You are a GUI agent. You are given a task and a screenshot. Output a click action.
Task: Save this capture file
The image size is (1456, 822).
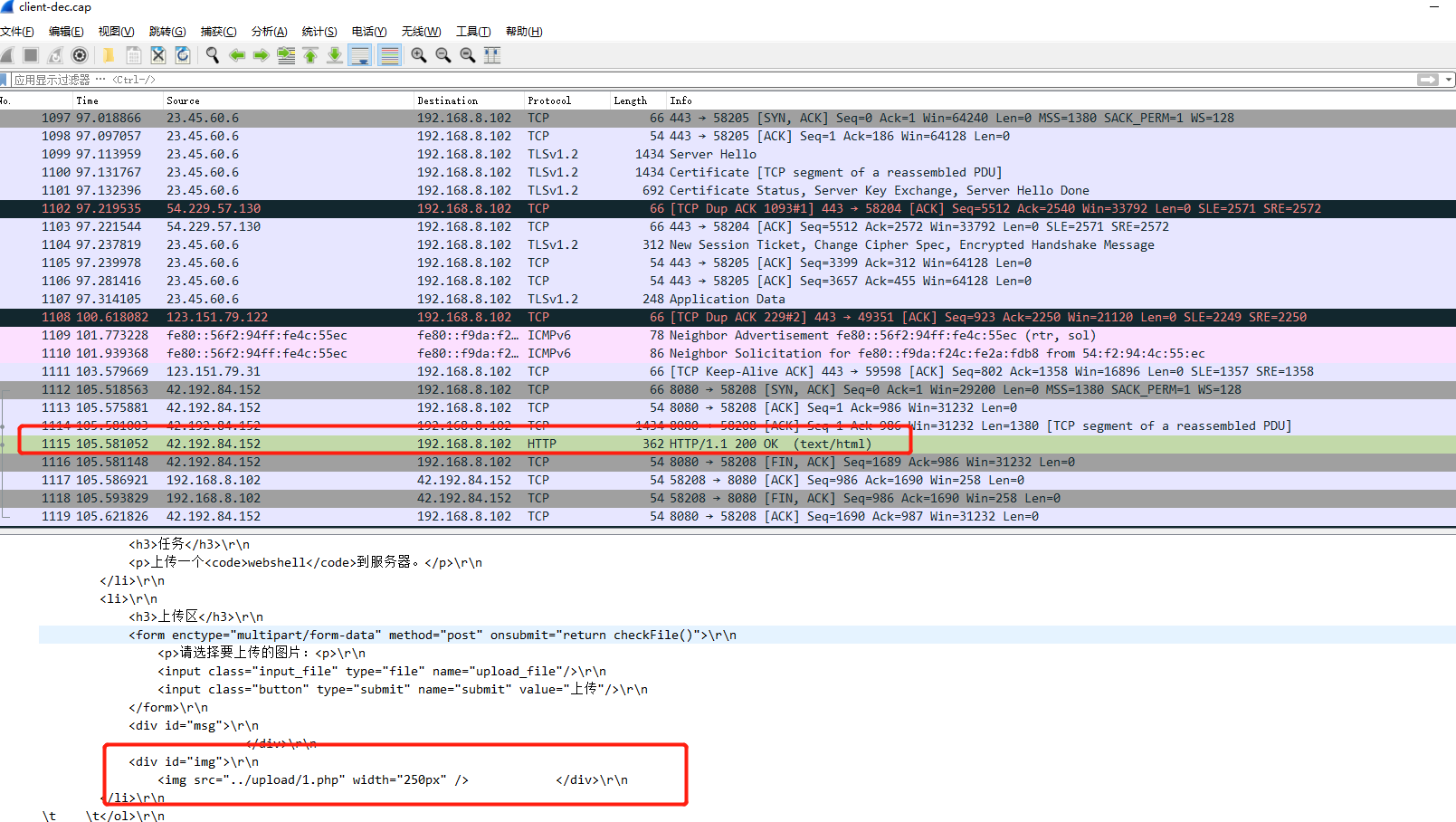point(133,55)
